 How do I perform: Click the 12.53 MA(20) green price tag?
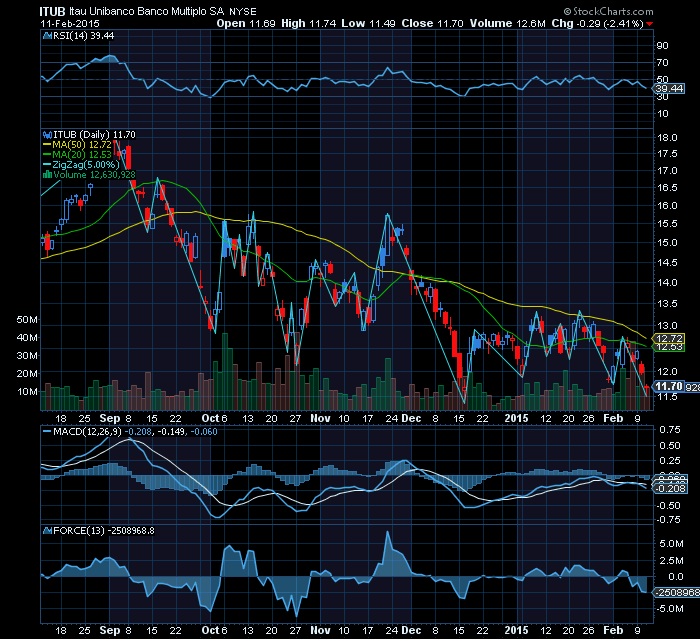pyautogui.click(x=669, y=347)
